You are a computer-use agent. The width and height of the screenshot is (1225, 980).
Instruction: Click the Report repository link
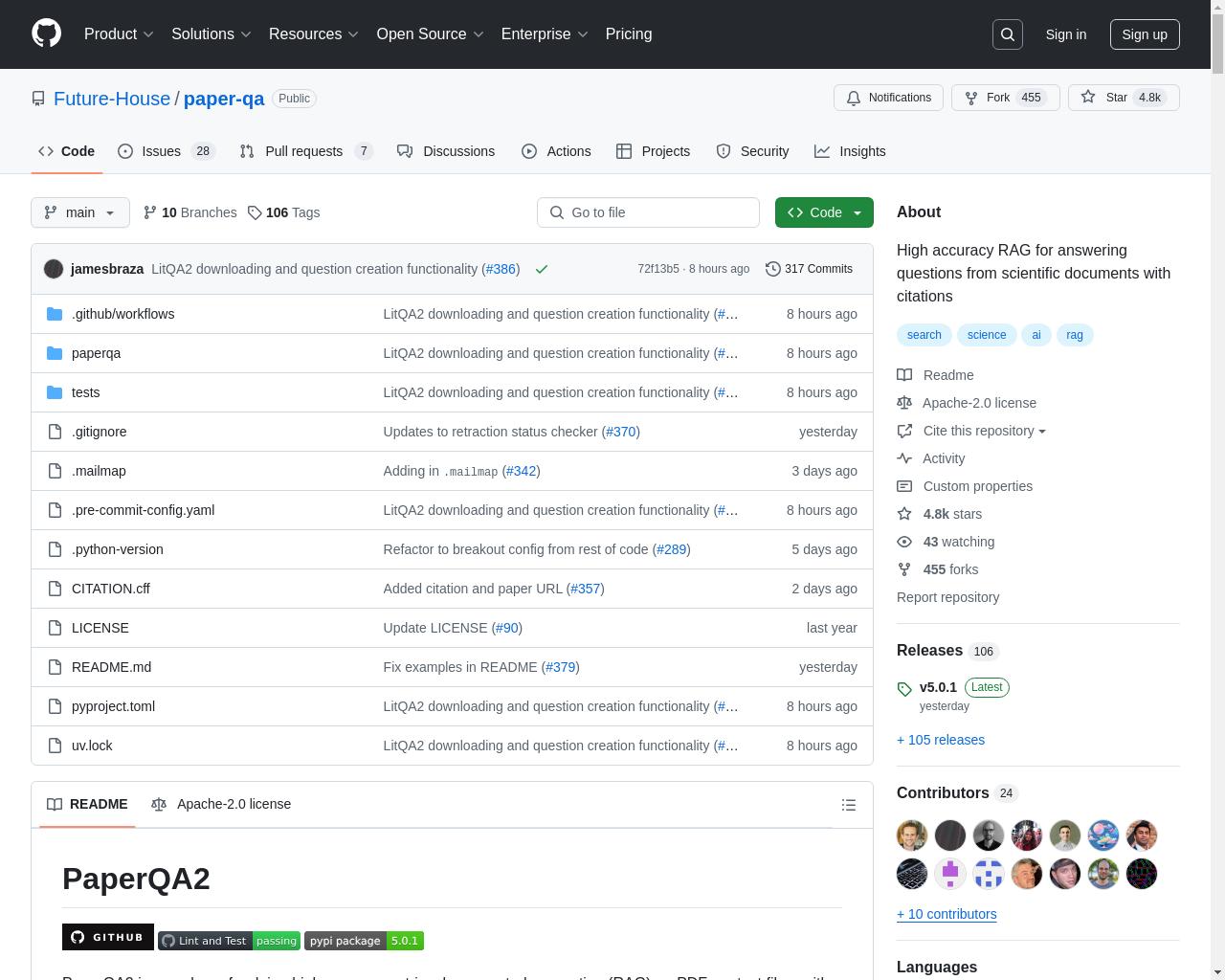tap(947, 597)
